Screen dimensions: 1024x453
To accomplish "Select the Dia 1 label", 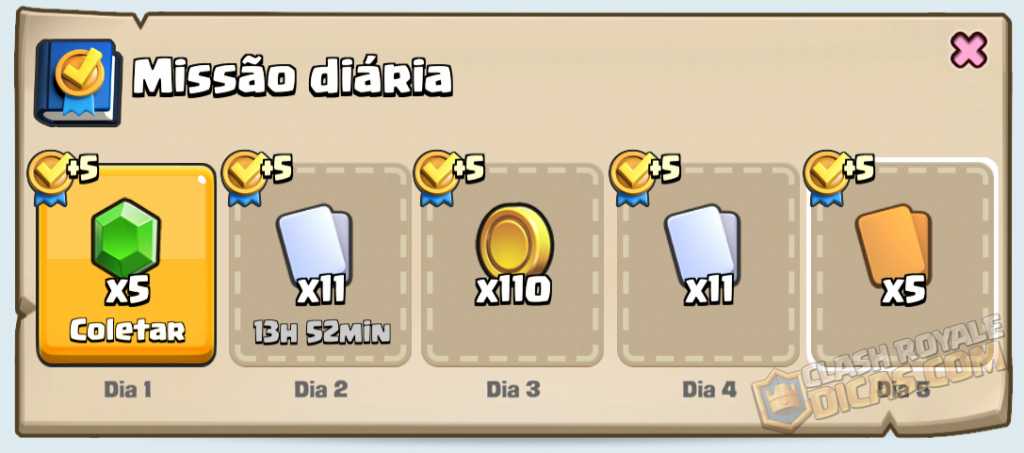I will point(128,390).
